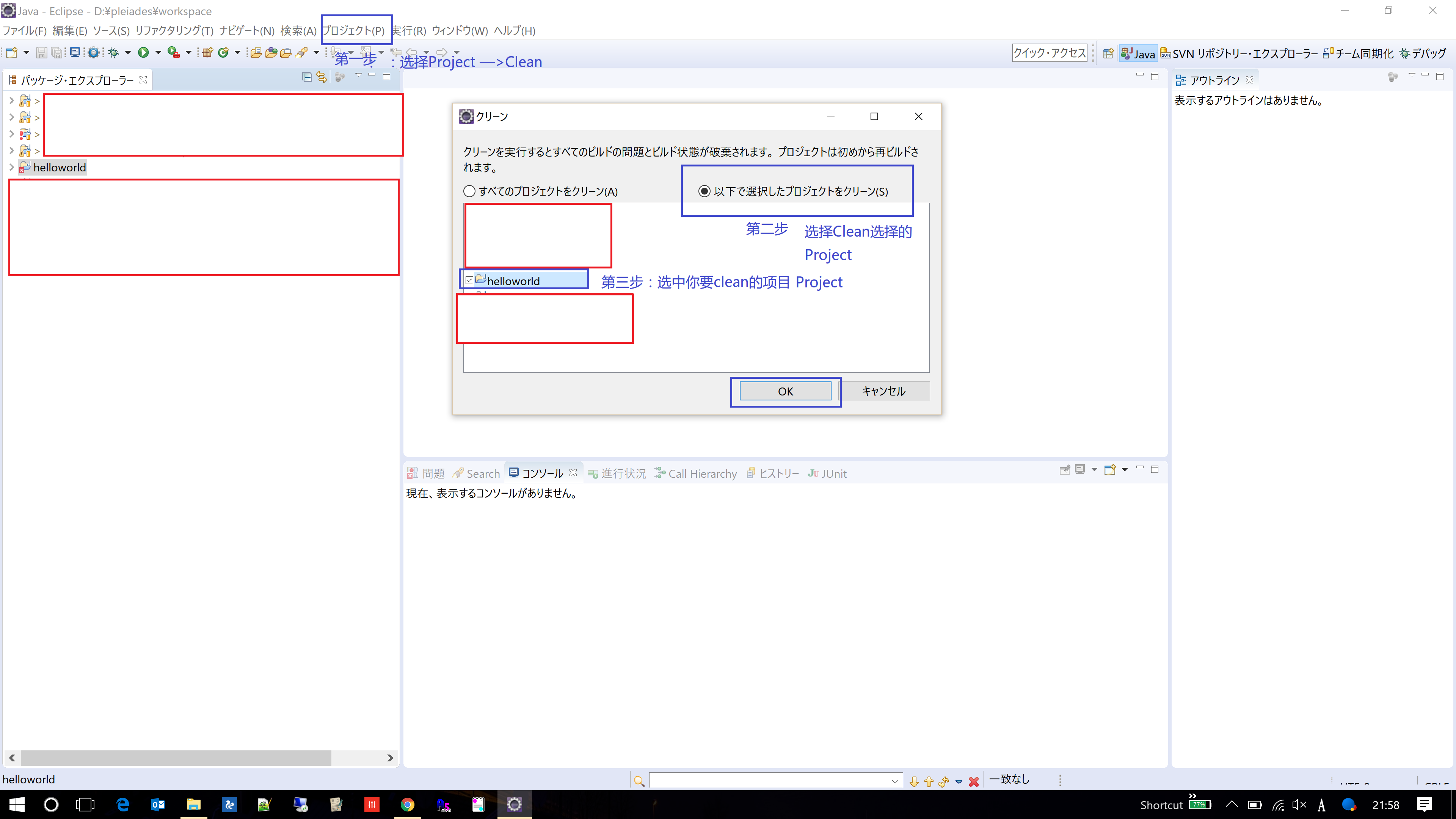Click the Search flashlight toolbar icon
The width and height of the screenshot is (1456, 819).
coord(302,53)
